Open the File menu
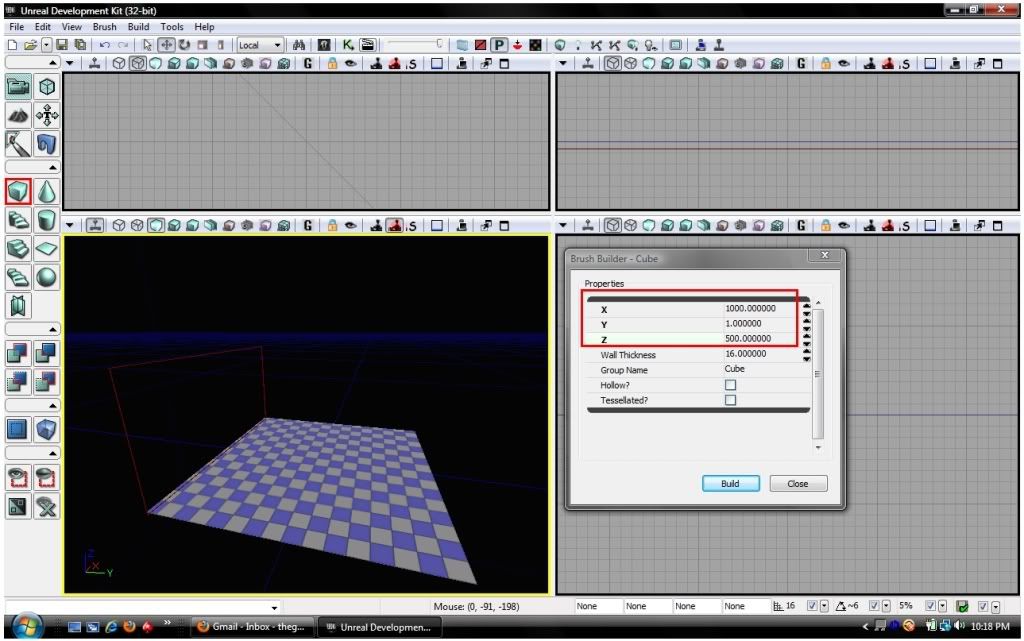The height and width of the screenshot is (641, 1024). 16,27
